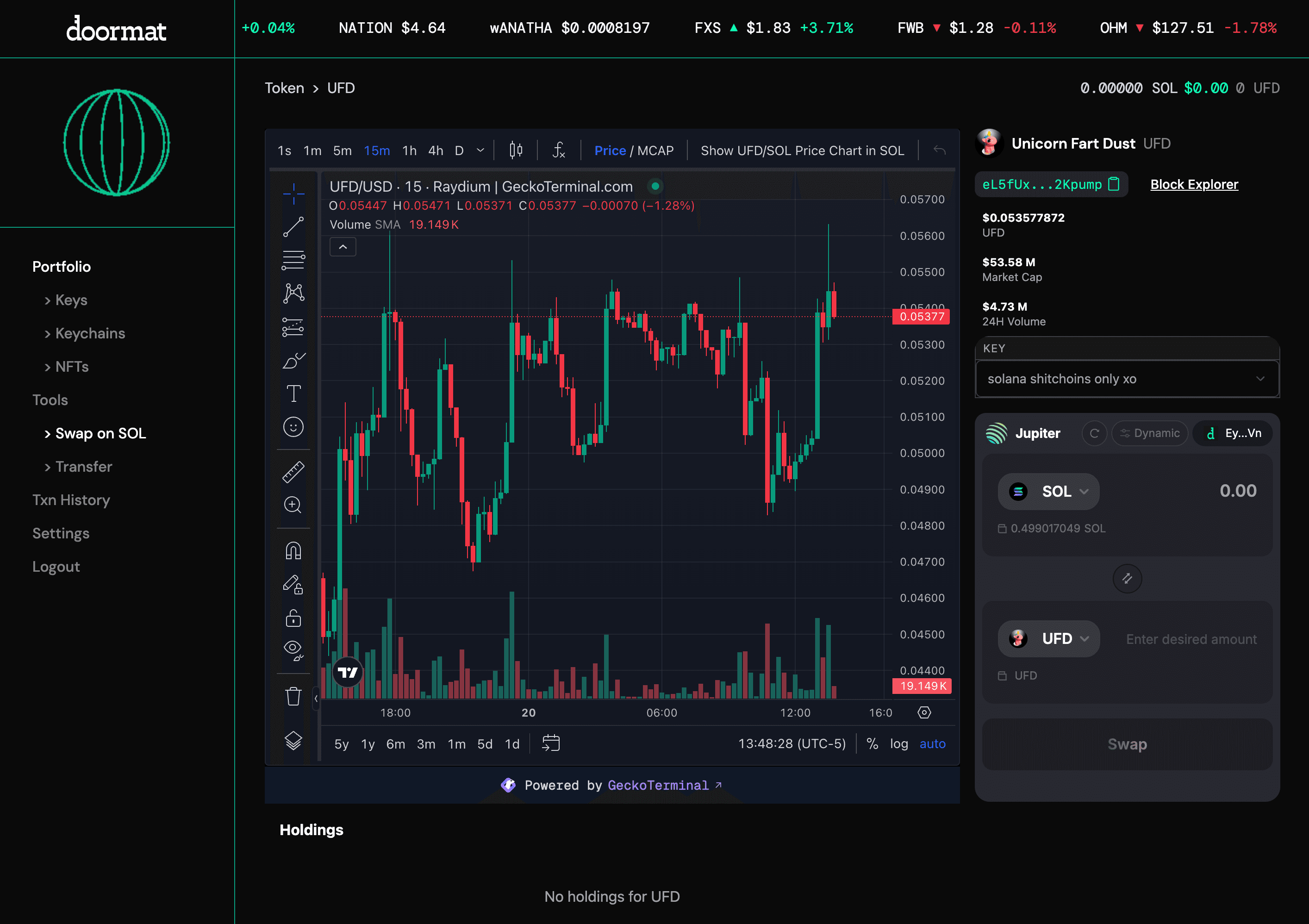Image resolution: width=1309 pixels, height=924 pixels.
Task: Open the object tree layers icon
Action: coord(293,741)
